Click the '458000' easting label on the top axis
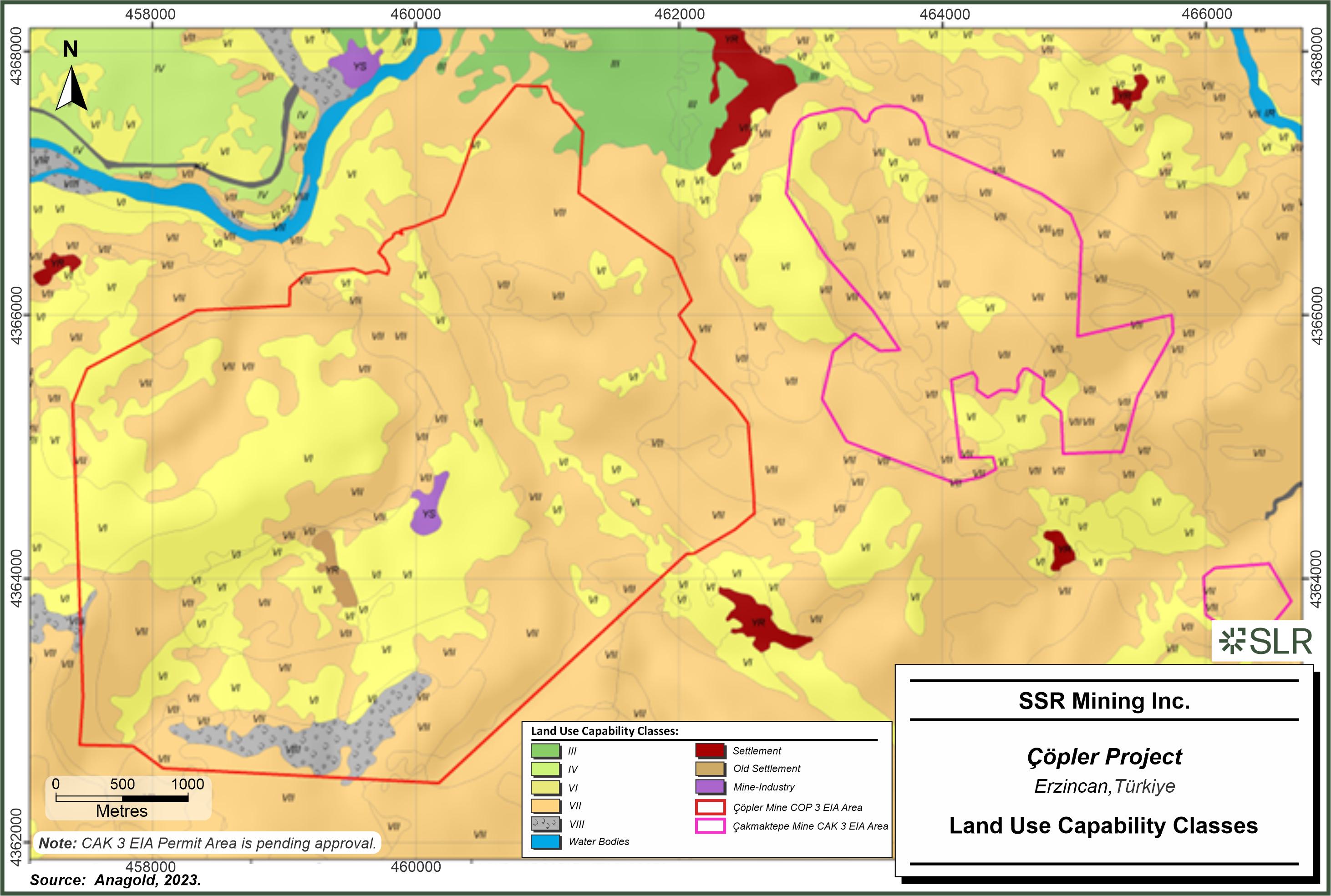 pos(150,14)
